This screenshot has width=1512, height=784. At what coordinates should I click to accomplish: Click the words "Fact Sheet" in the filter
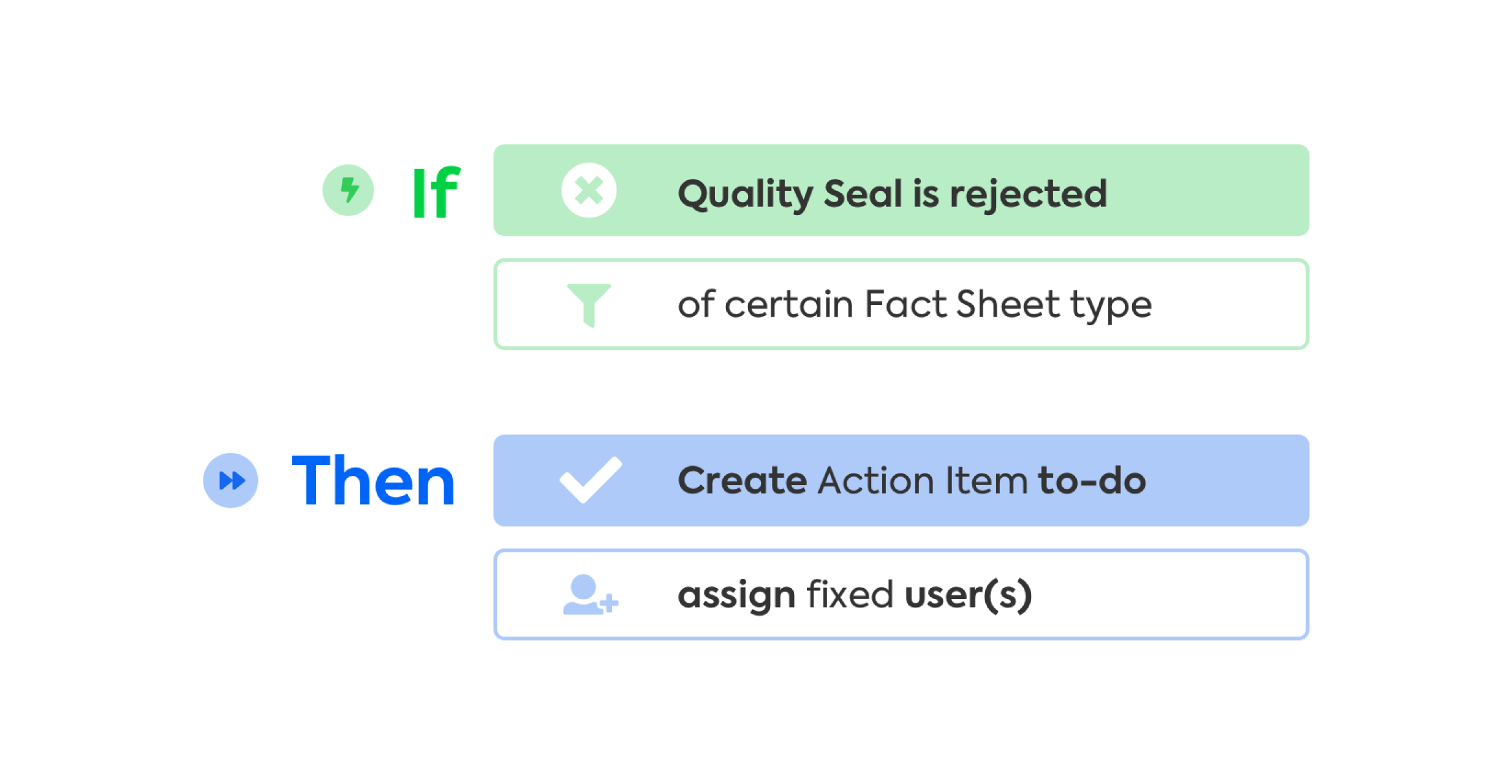(962, 304)
